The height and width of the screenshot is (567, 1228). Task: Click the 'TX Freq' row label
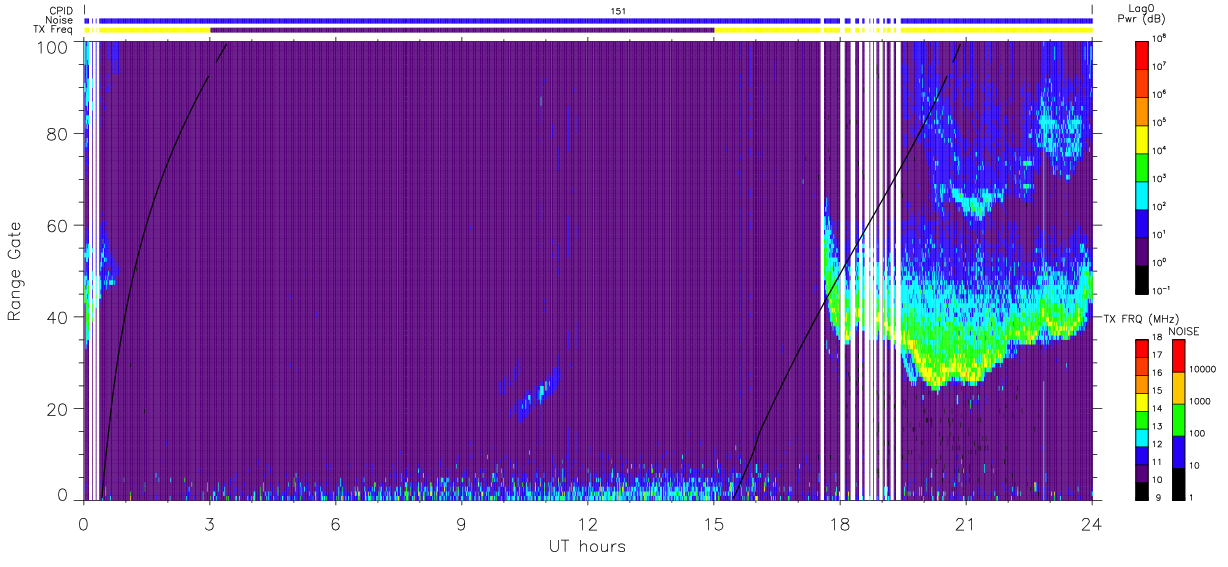pyautogui.click(x=54, y=30)
